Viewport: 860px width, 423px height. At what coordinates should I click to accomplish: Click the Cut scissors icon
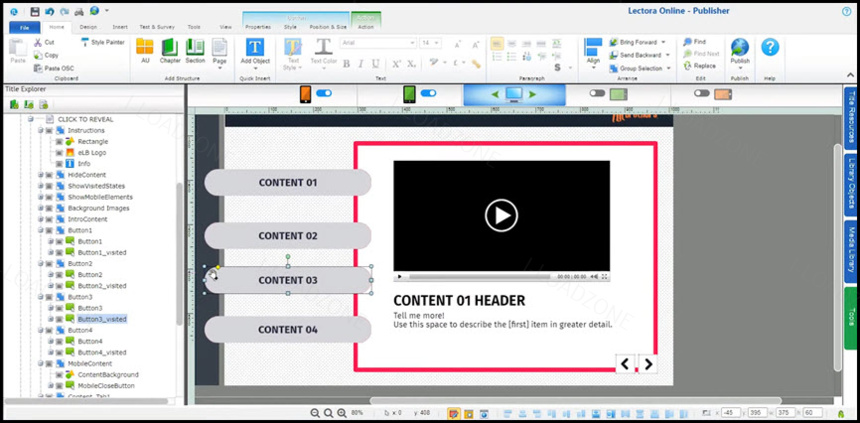(x=38, y=42)
